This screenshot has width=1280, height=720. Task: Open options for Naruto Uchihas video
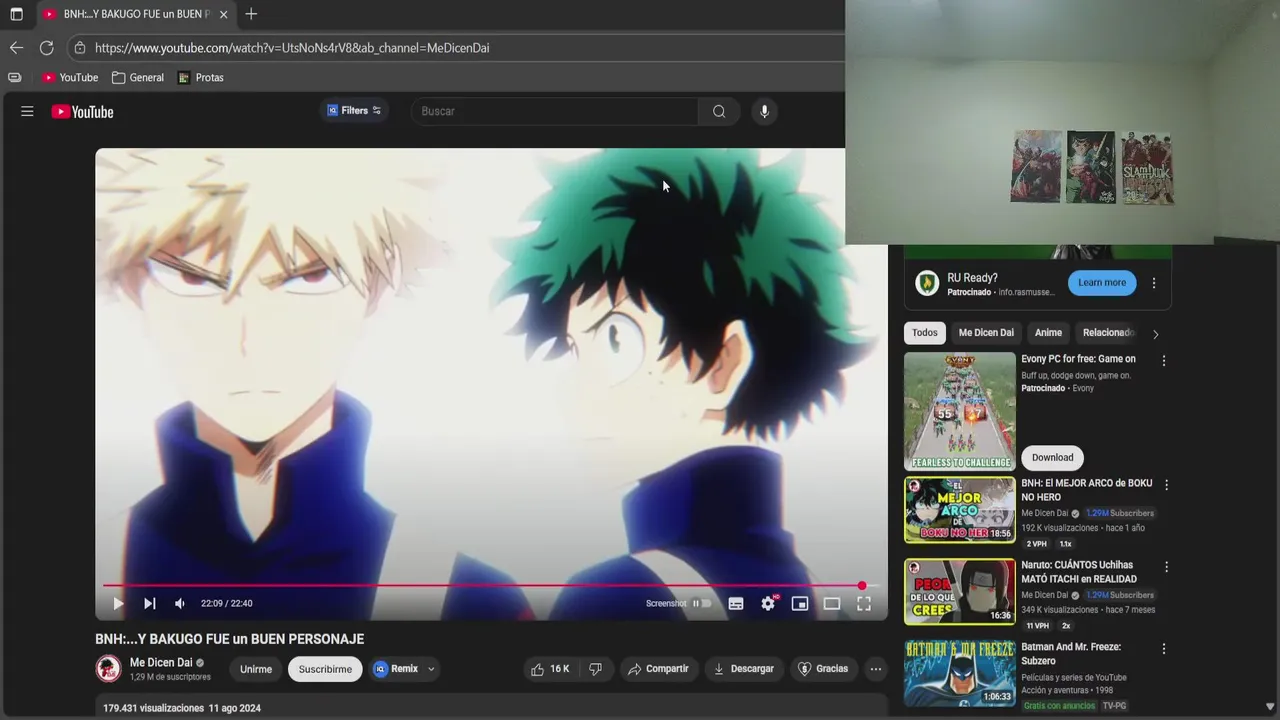tap(1166, 567)
